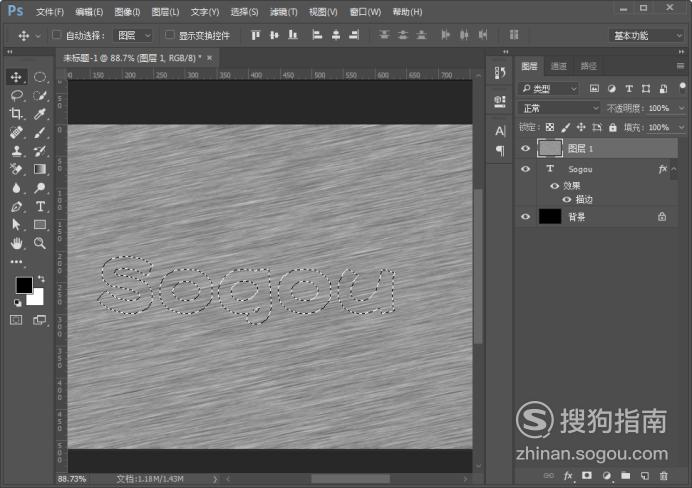The image size is (692, 488).
Task: Select the Elliptical Marquee tool
Action: 40,77
